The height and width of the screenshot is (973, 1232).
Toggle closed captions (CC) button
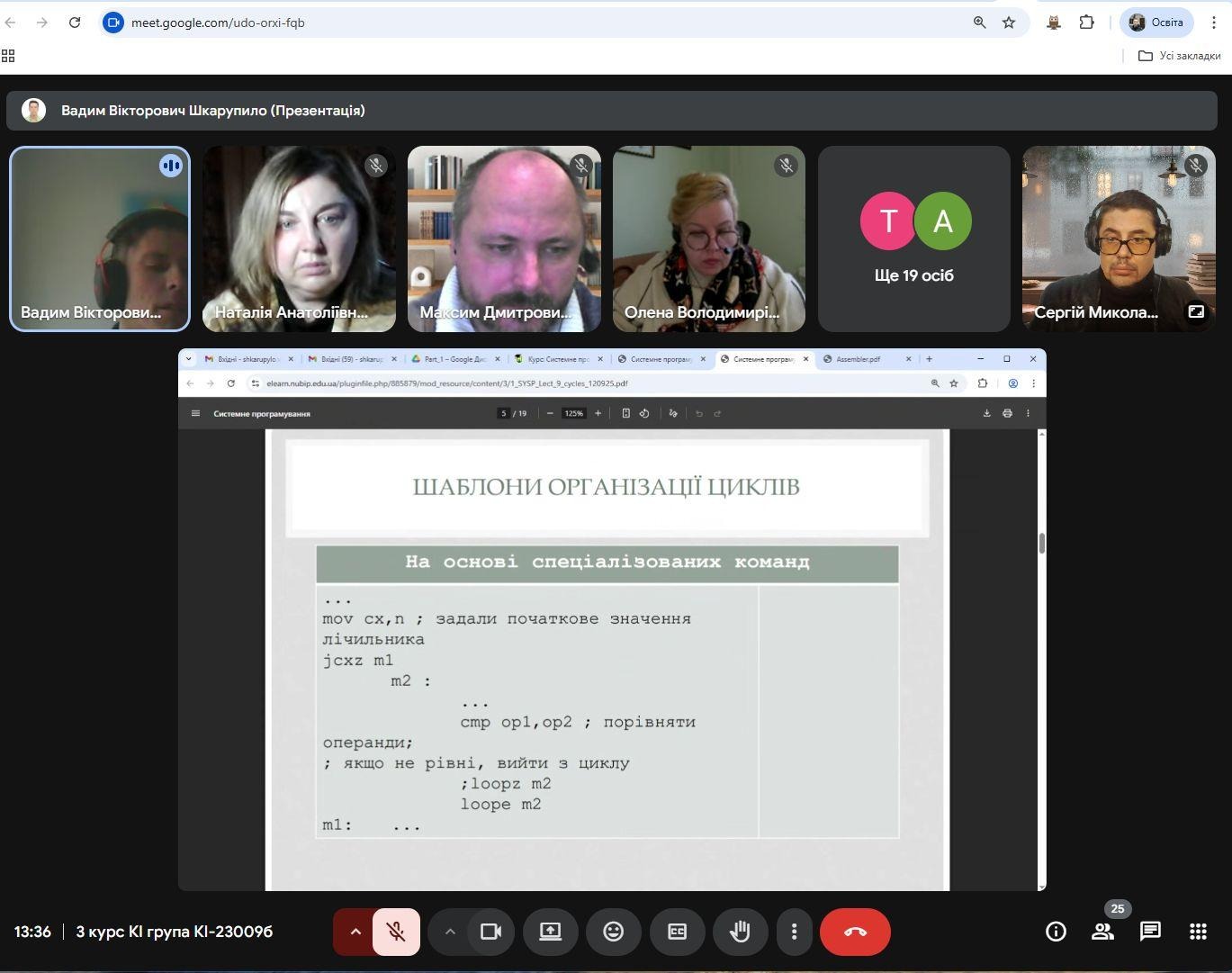coord(677,932)
